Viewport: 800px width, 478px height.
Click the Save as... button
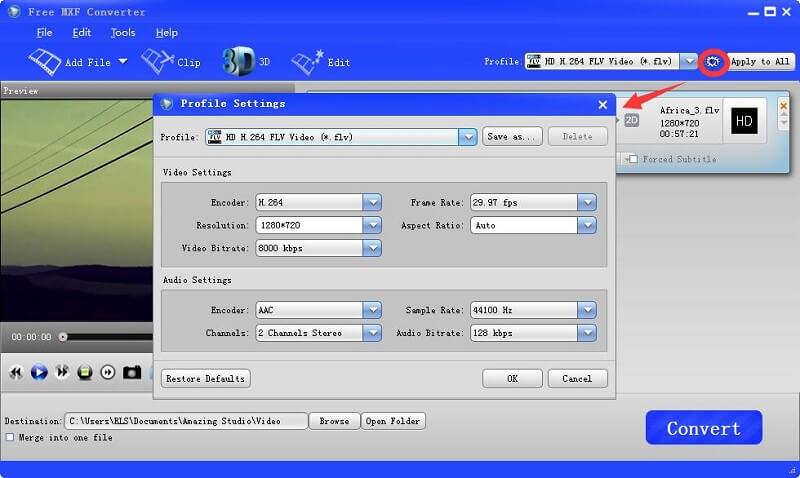pyautogui.click(x=512, y=137)
